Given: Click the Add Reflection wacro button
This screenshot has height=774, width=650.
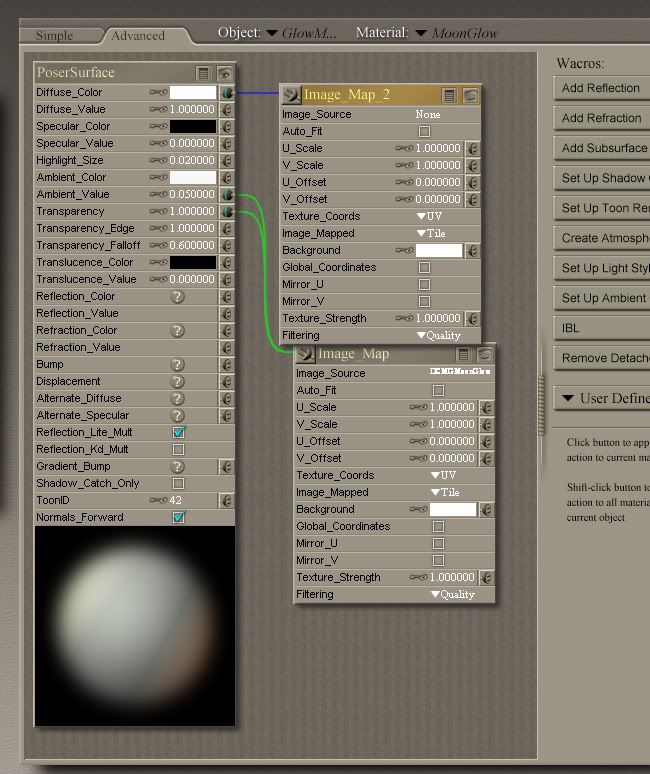Looking at the screenshot, I should point(601,88).
